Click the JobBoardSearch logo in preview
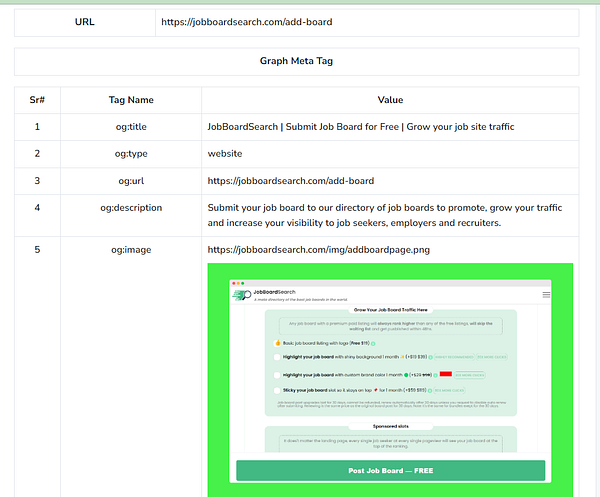 (x=242, y=295)
